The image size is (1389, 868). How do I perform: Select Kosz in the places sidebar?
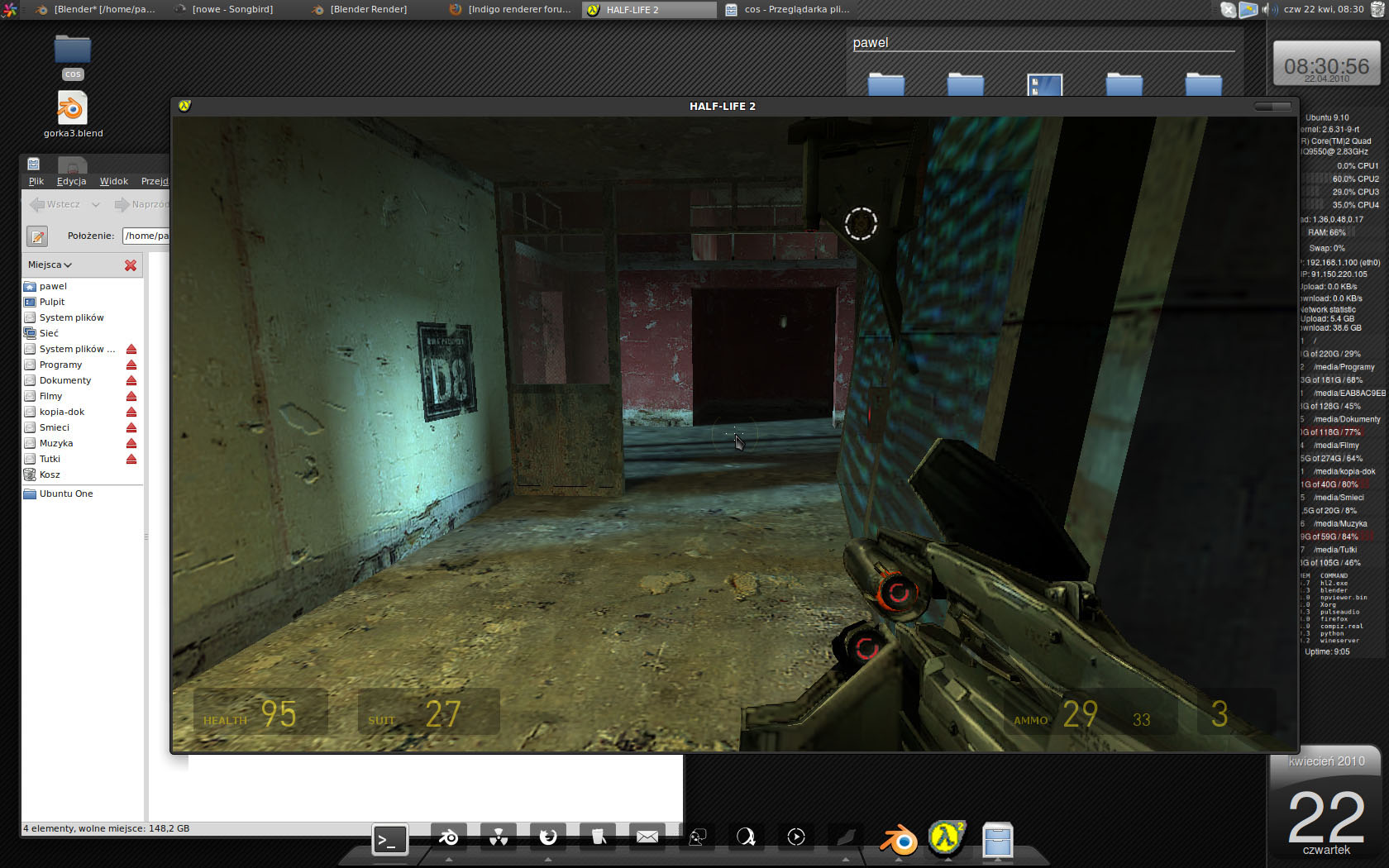pos(50,475)
